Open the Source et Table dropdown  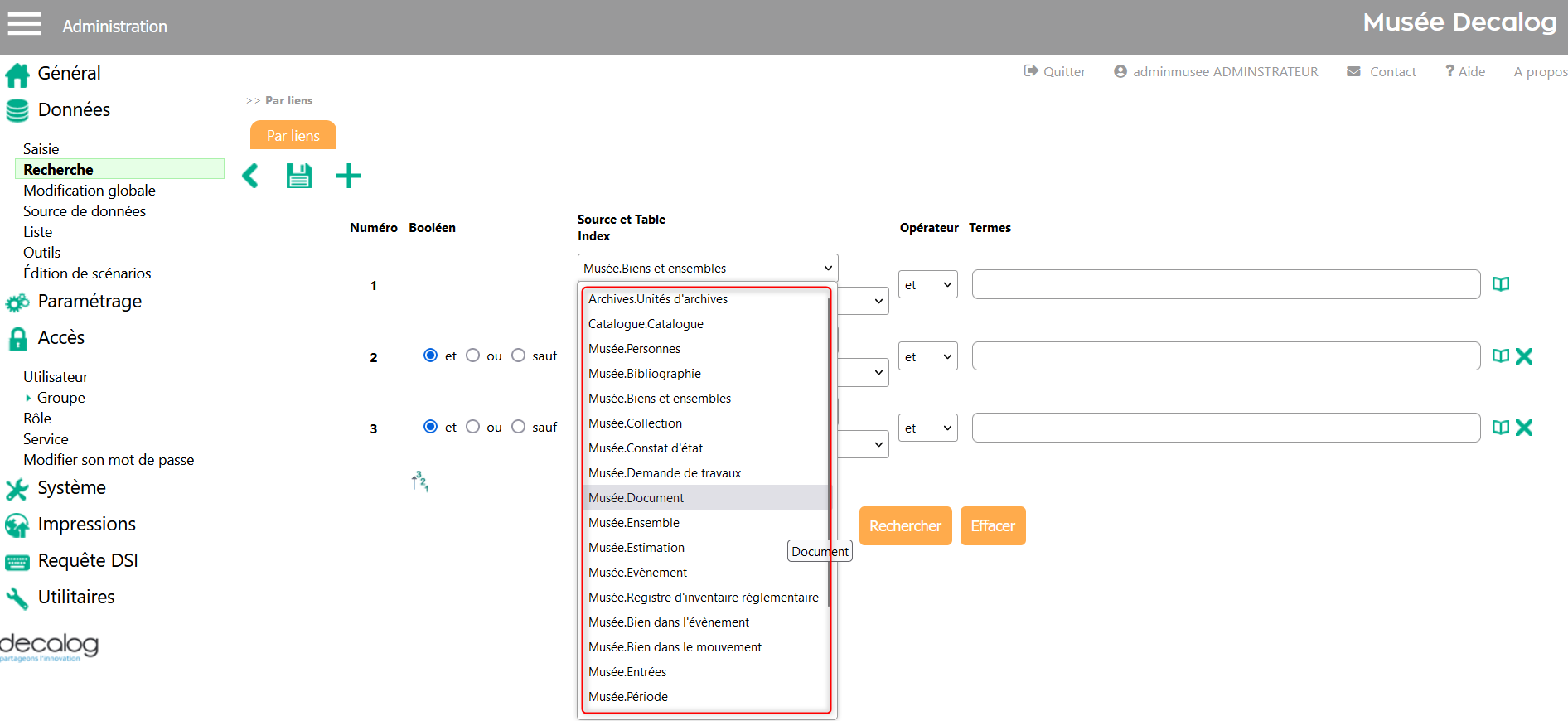pos(707,268)
